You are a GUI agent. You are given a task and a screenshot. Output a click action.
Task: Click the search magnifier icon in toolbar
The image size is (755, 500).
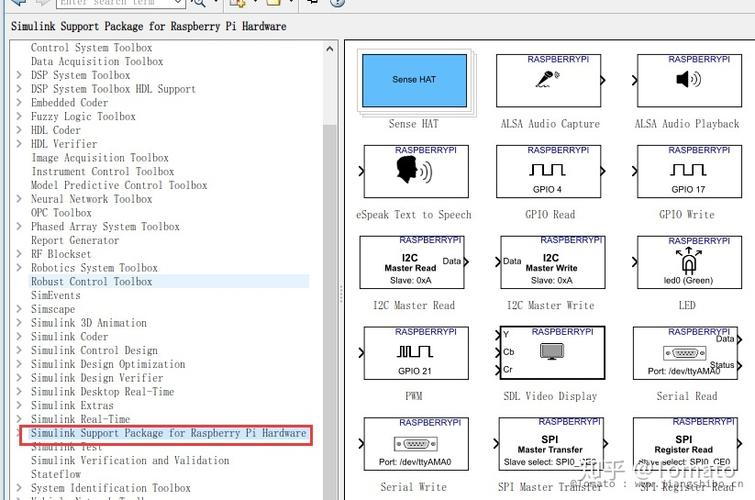coord(198,2)
